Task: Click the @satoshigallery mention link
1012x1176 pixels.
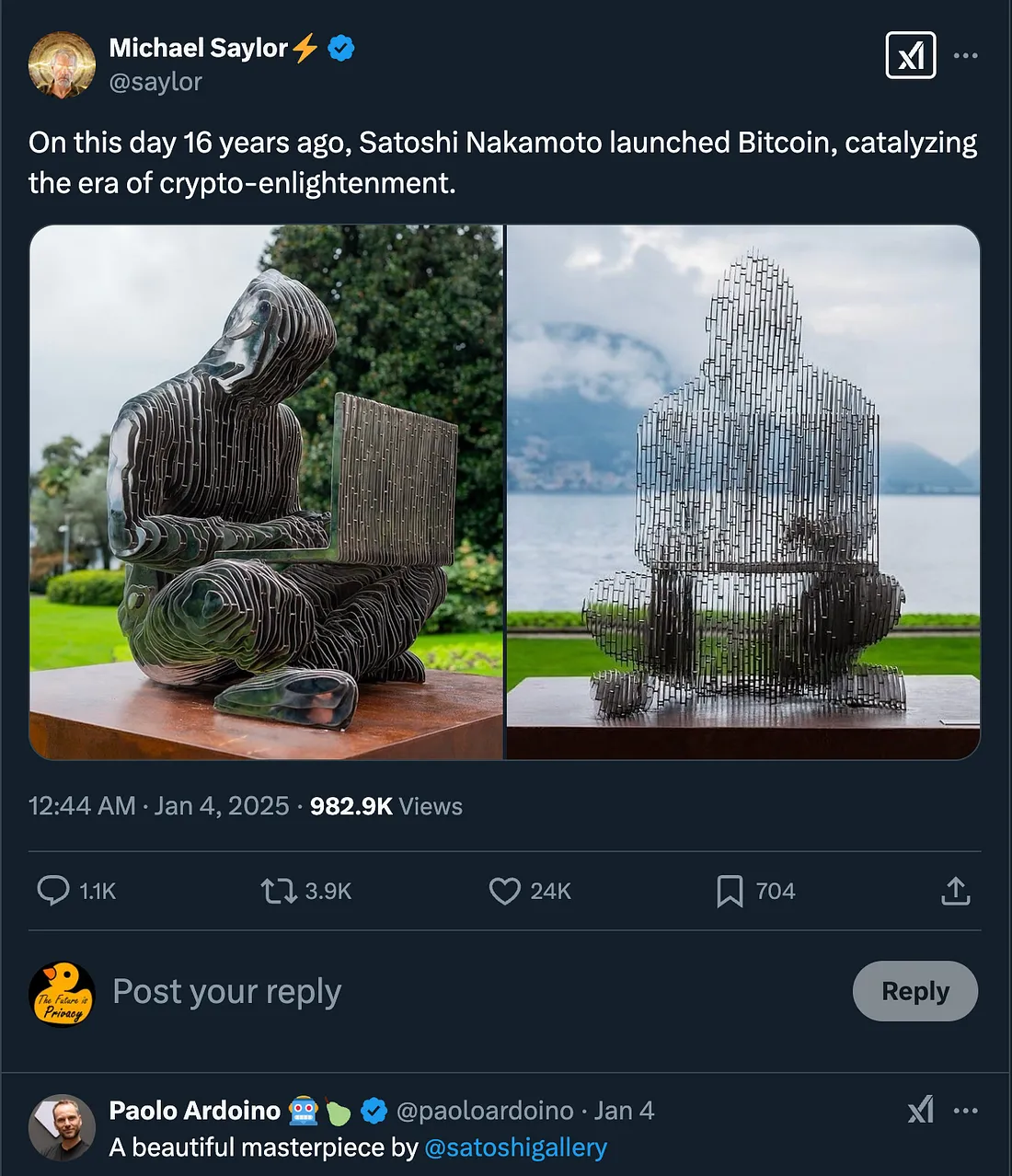Action: point(515,1147)
